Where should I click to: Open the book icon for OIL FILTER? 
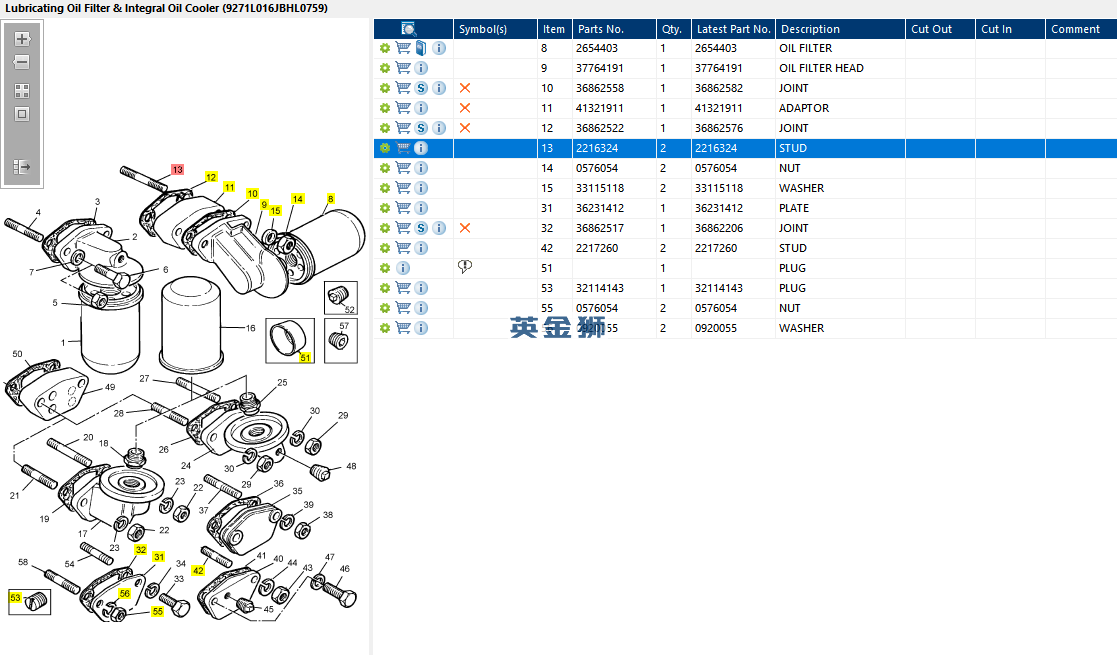[x=421, y=48]
